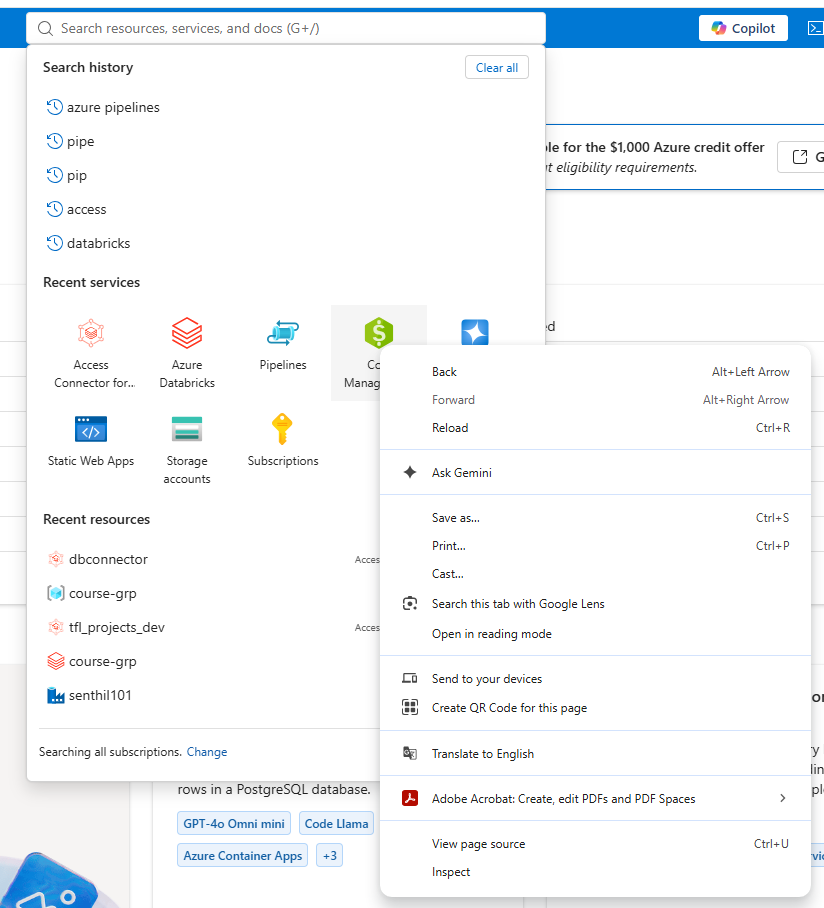Open the blue sparkle service icon

click(x=475, y=332)
